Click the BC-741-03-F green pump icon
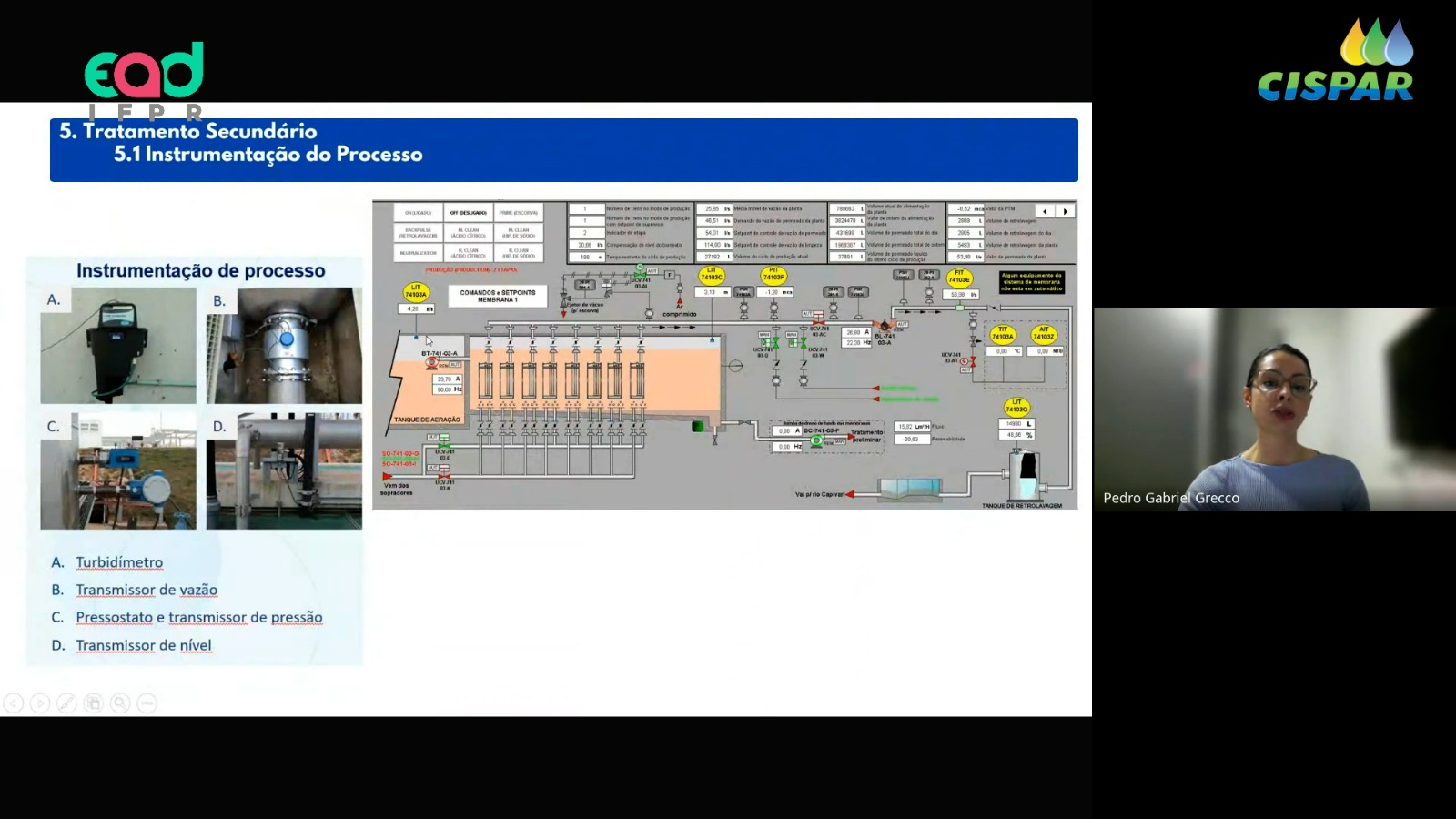Screen dimensions: 1456x819 [816, 441]
